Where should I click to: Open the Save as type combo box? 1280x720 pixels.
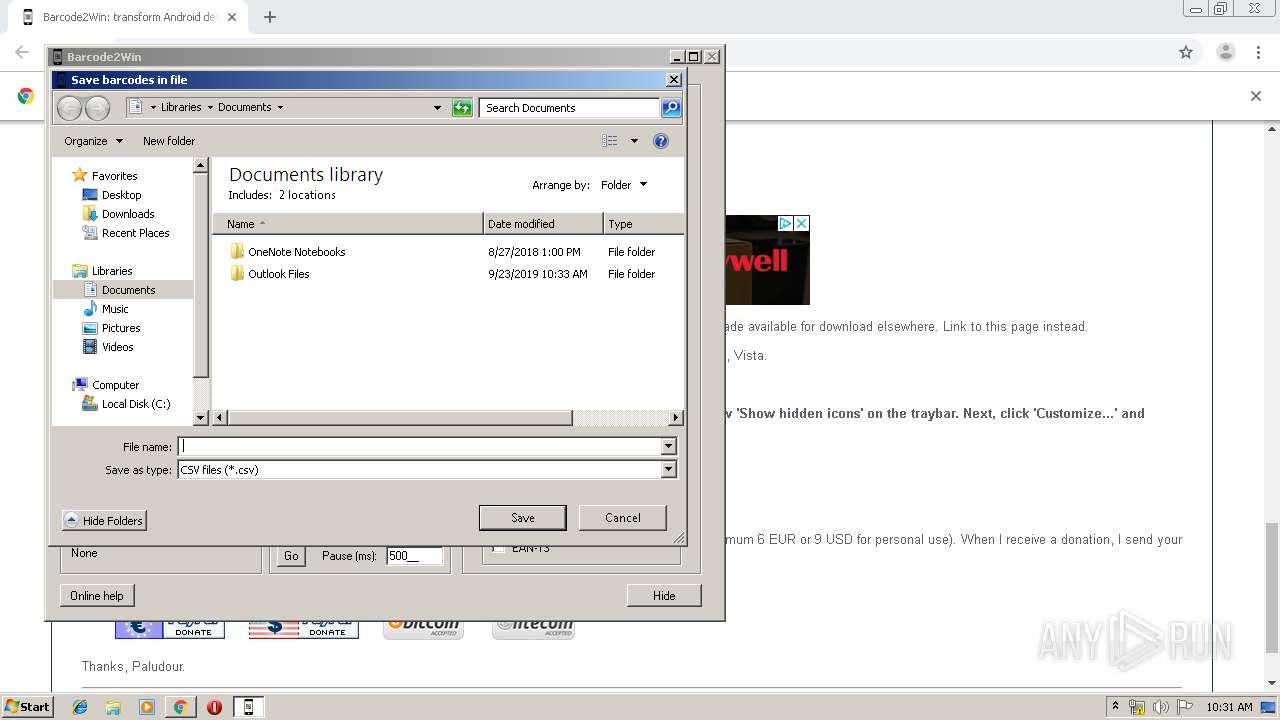427,469
